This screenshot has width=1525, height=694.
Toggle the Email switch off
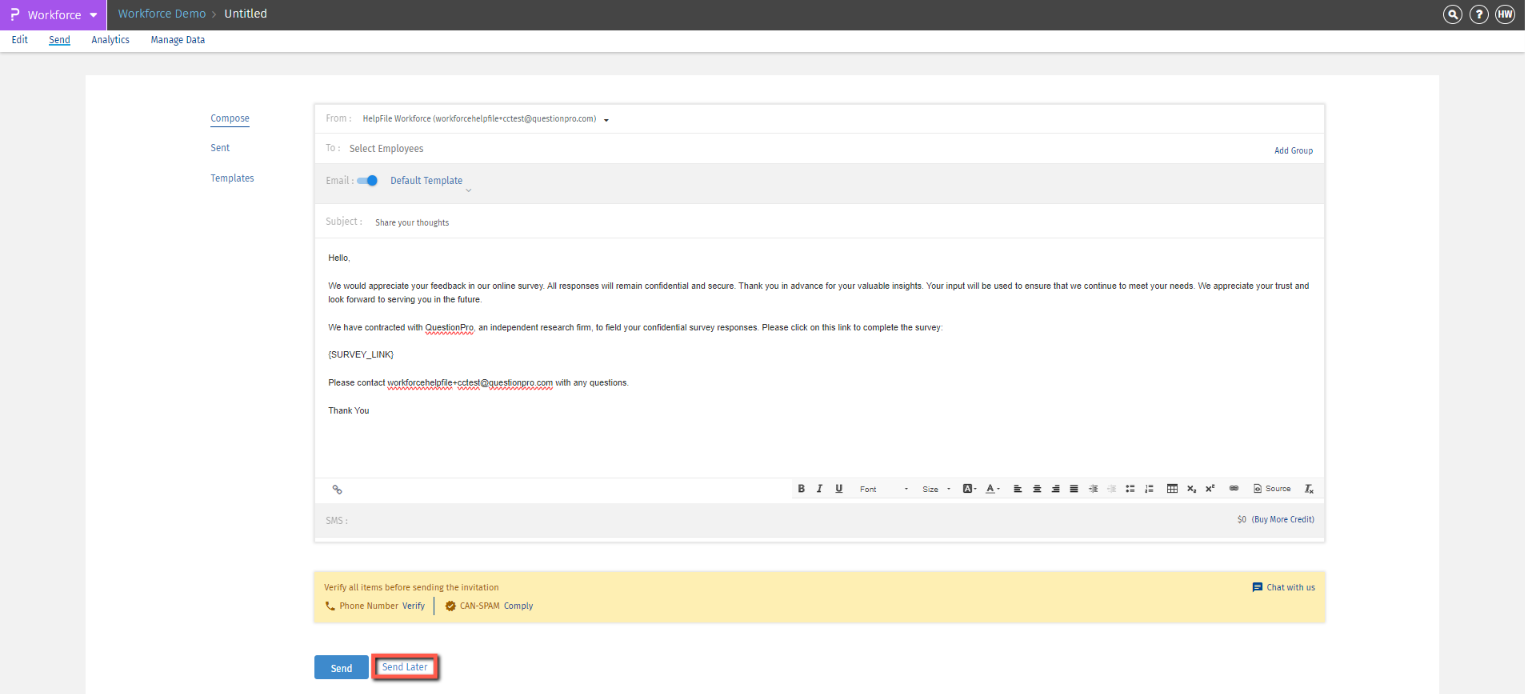367,181
